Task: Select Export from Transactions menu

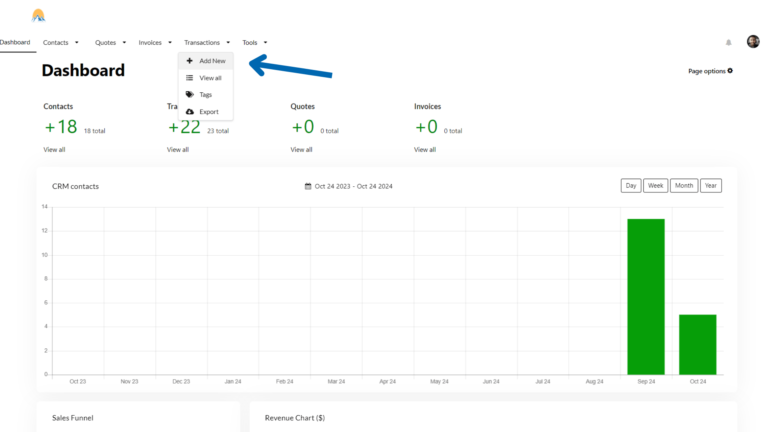Action: click(x=208, y=112)
